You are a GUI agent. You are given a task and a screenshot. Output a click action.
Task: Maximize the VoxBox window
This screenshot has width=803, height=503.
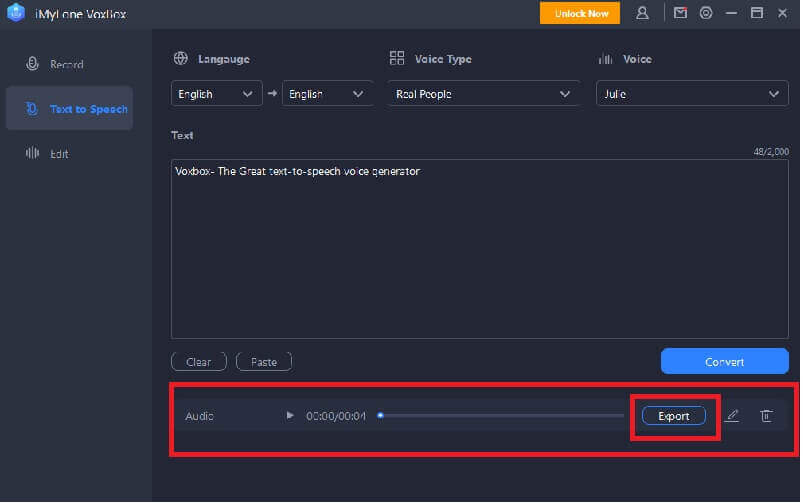pos(756,13)
